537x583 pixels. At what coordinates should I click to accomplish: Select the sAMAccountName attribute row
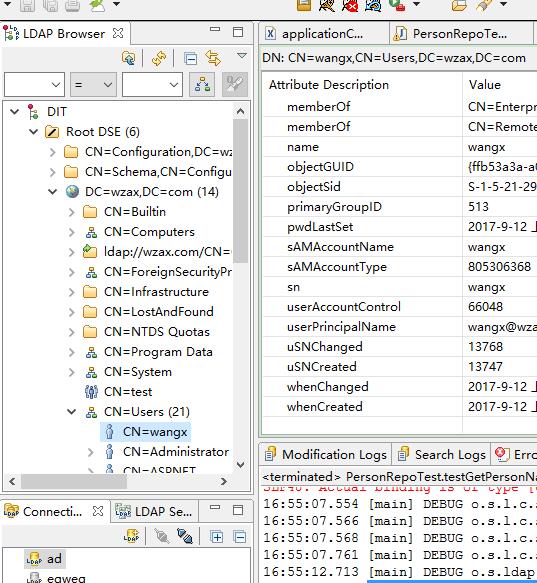click(399, 247)
